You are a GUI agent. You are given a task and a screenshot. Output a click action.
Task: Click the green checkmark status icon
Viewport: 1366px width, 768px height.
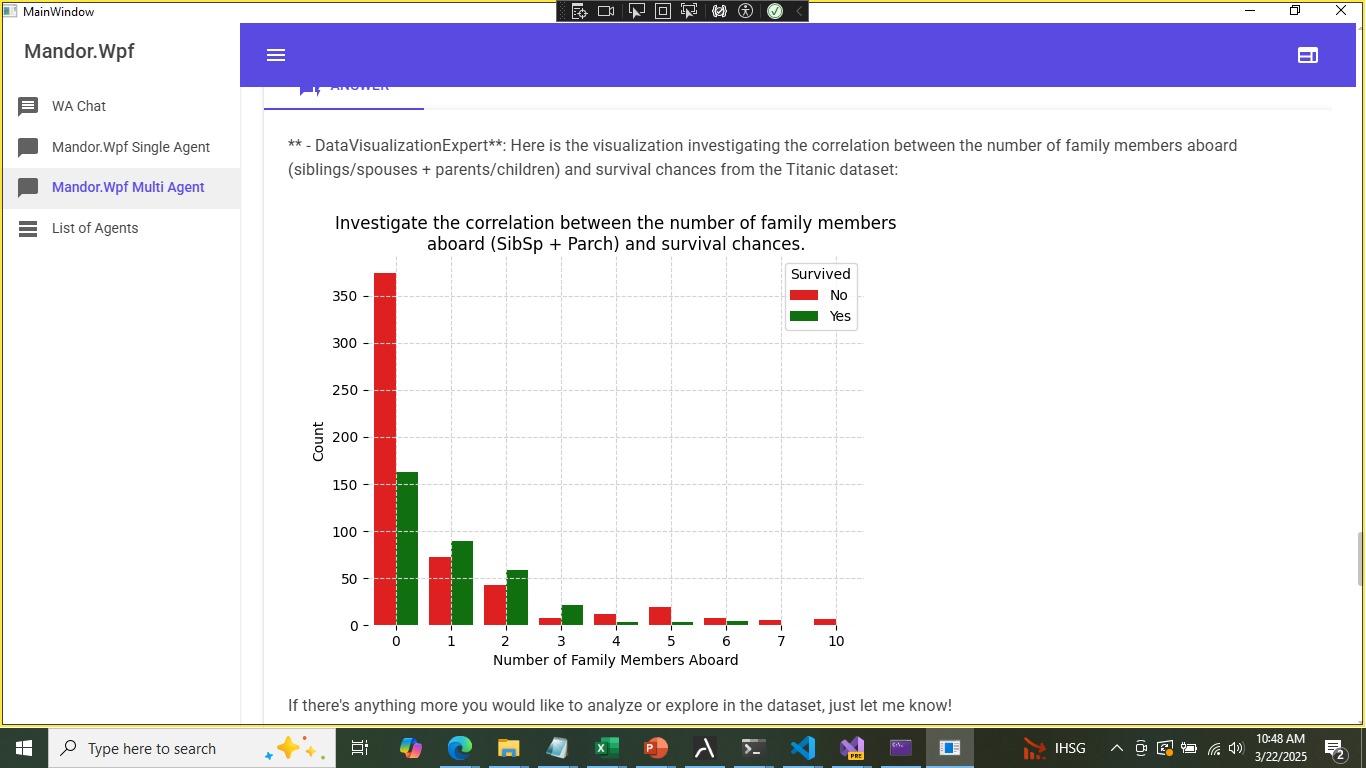pyautogui.click(x=774, y=11)
